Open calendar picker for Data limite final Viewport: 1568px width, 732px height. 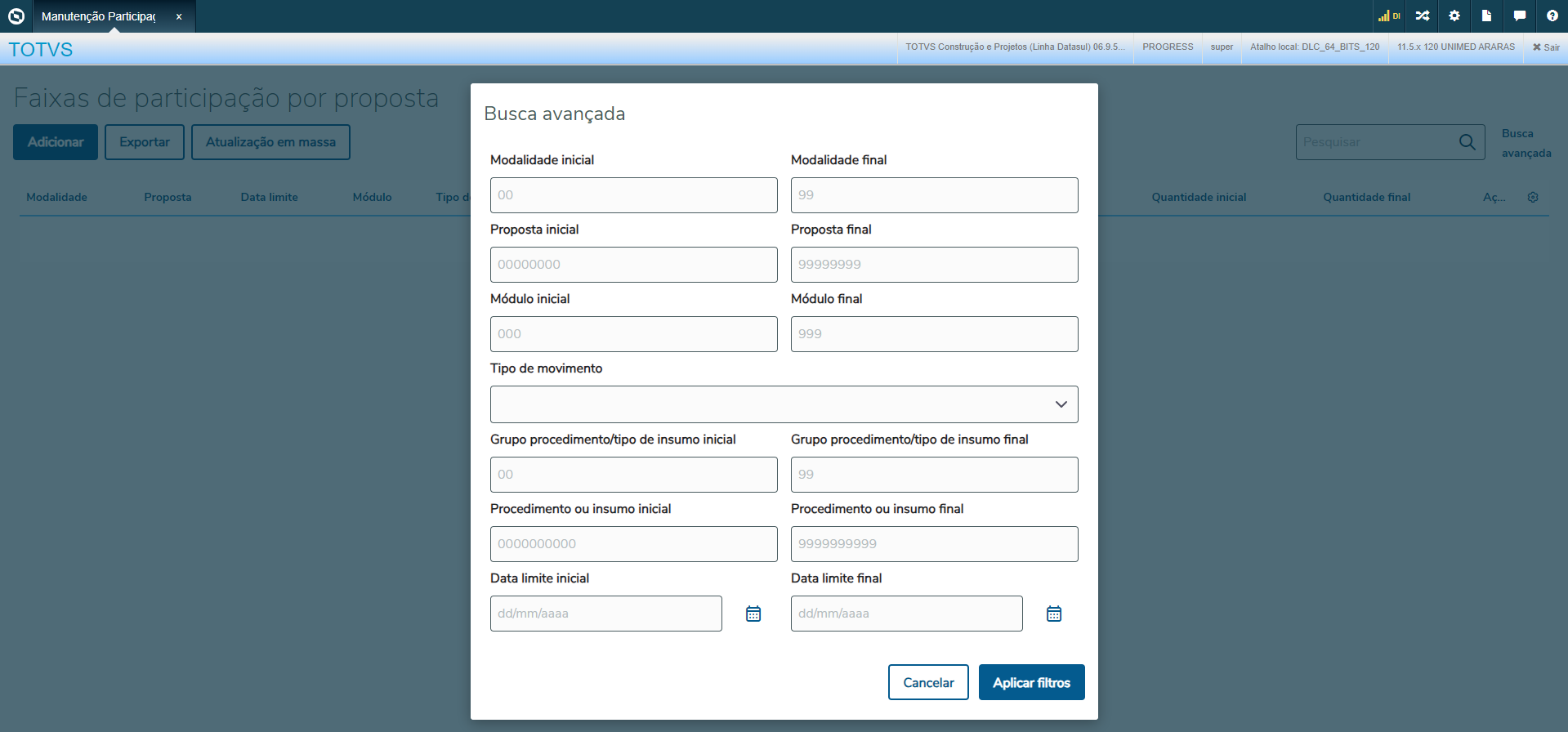point(1054,614)
